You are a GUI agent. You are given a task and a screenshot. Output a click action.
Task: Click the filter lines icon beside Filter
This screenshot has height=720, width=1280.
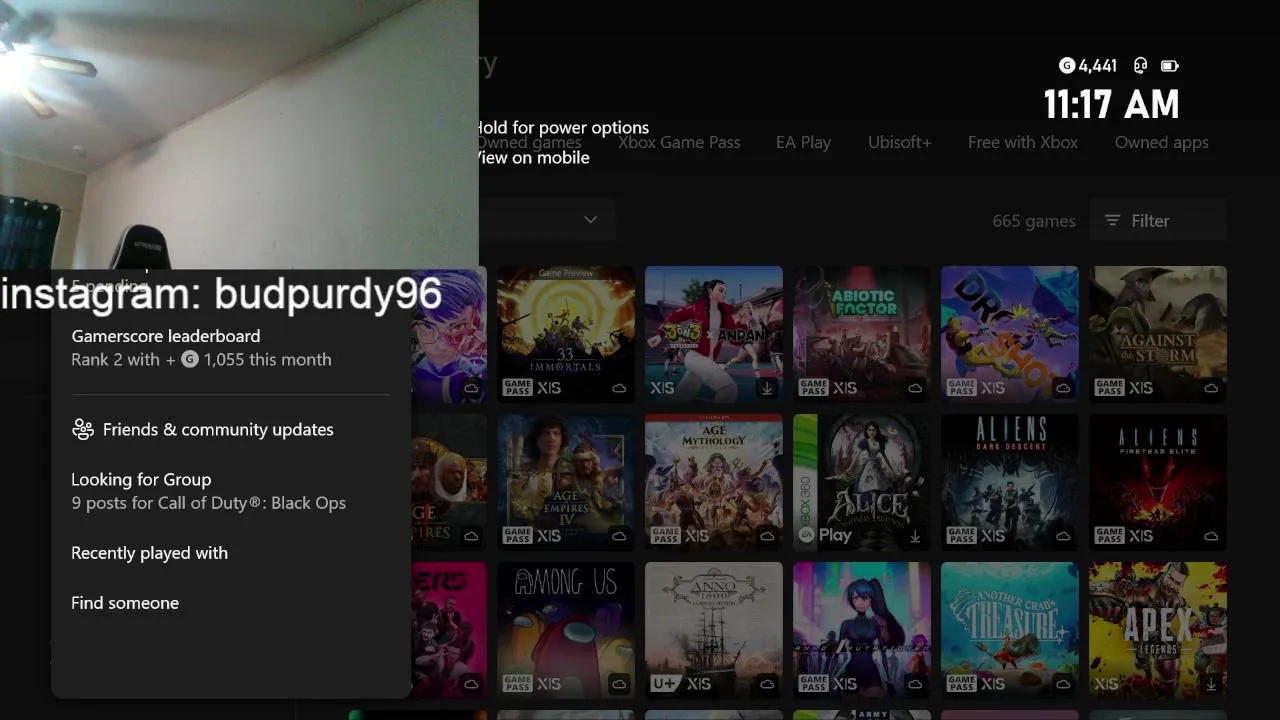(x=1112, y=221)
